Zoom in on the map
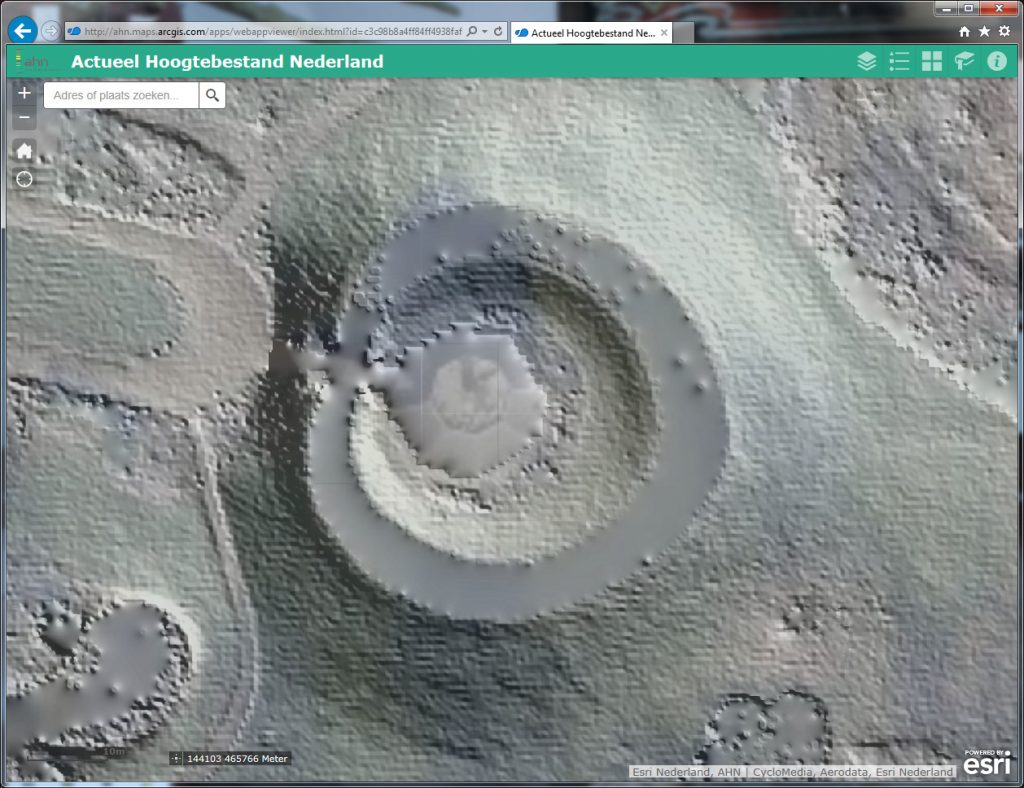The height and width of the screenshot is (788, 1024). (25, 93)
